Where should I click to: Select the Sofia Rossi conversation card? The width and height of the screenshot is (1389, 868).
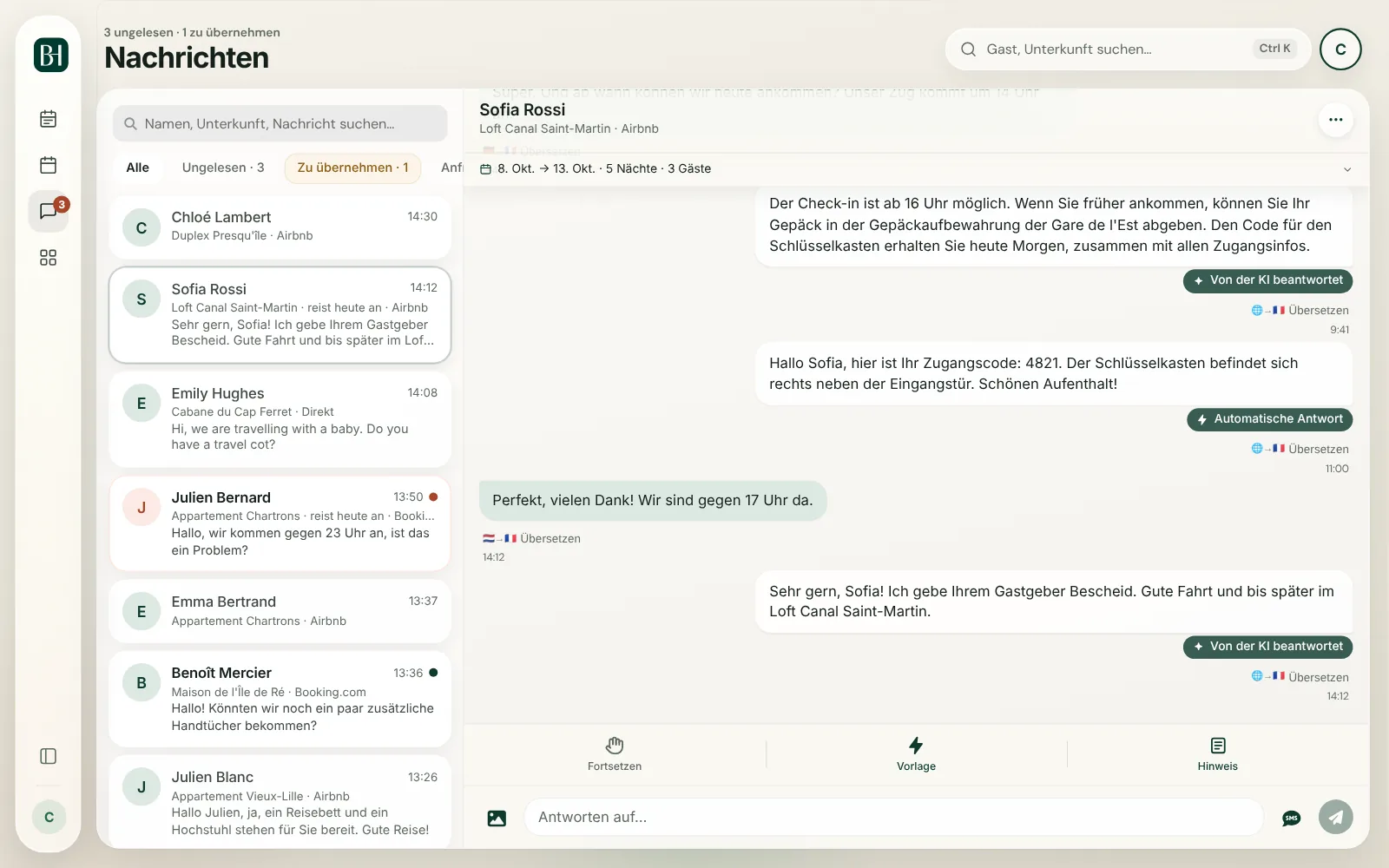click(x=280, y=314)
